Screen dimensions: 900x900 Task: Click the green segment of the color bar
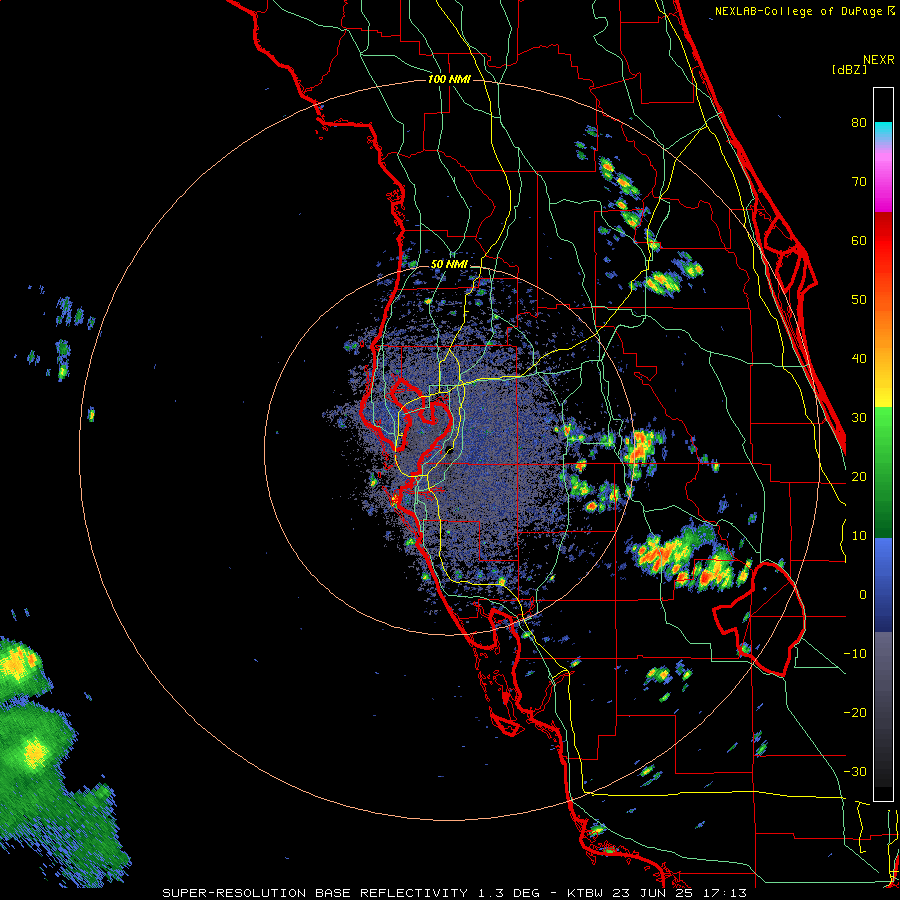883,472
